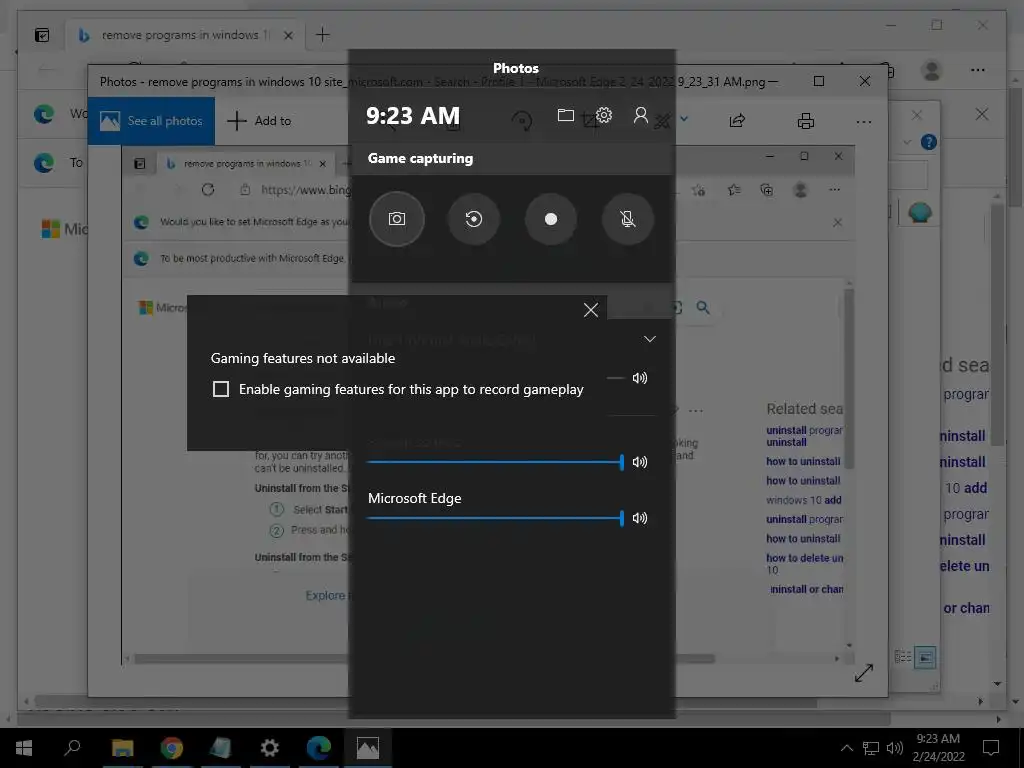
Task: Click the Game capturing panel header
Action: click(511, 158)
